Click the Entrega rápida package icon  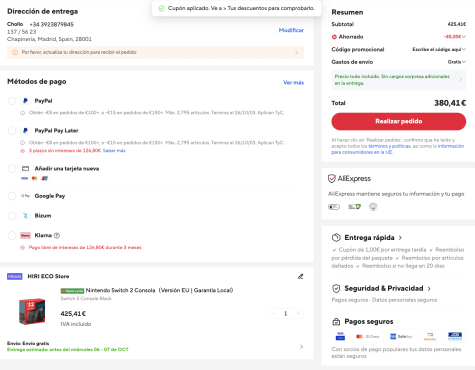click(336, 238)
